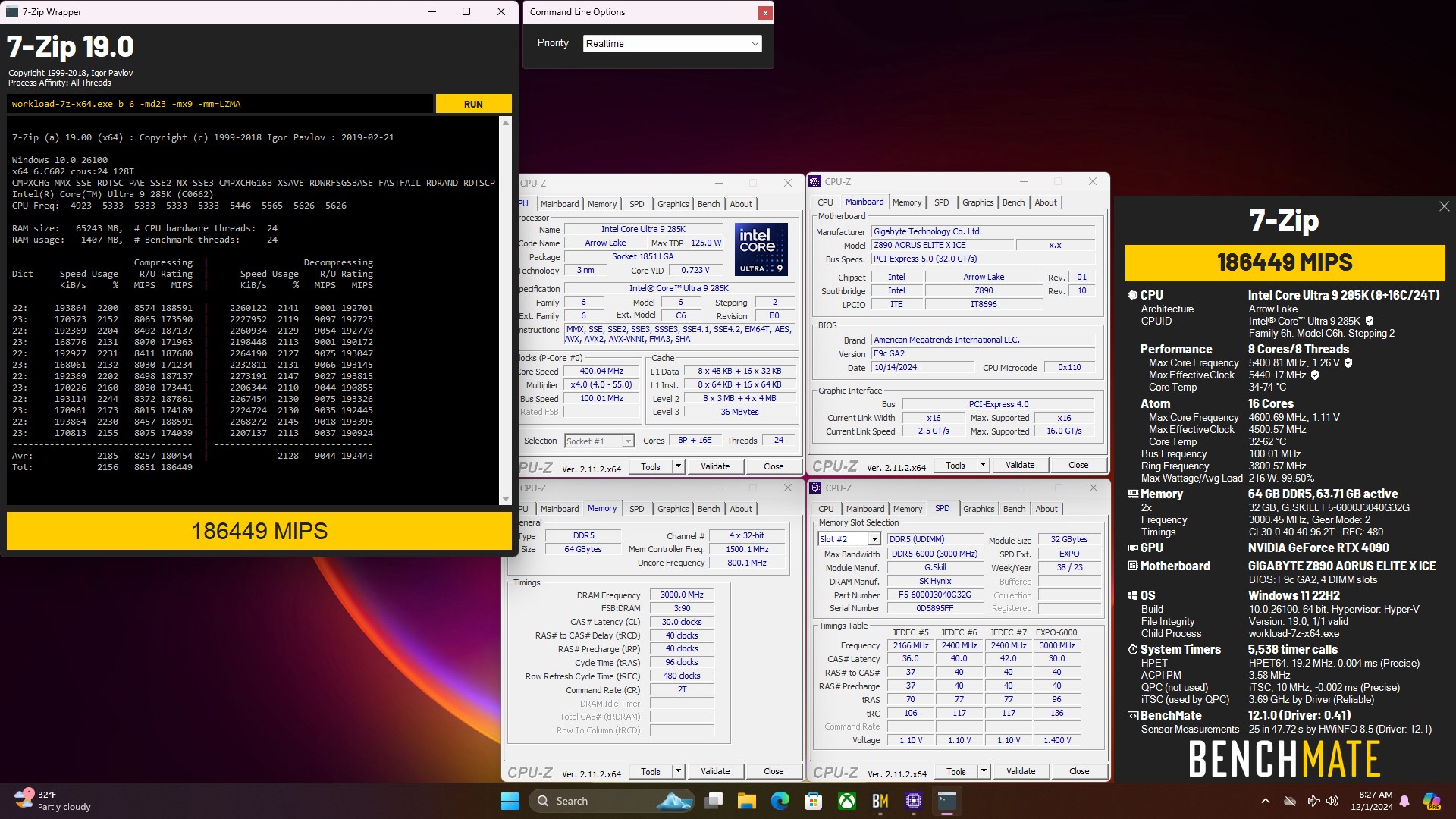Open the Bench tab in CPU-Z Mainboard window

1013,202
